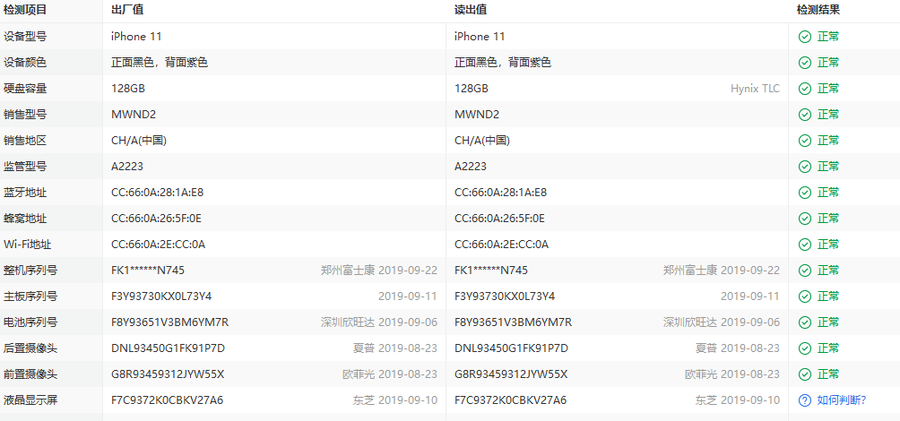900x421 pixels.
Task: Click read value 正面黑色，背面紫色
Action: [x=503, y=63]
